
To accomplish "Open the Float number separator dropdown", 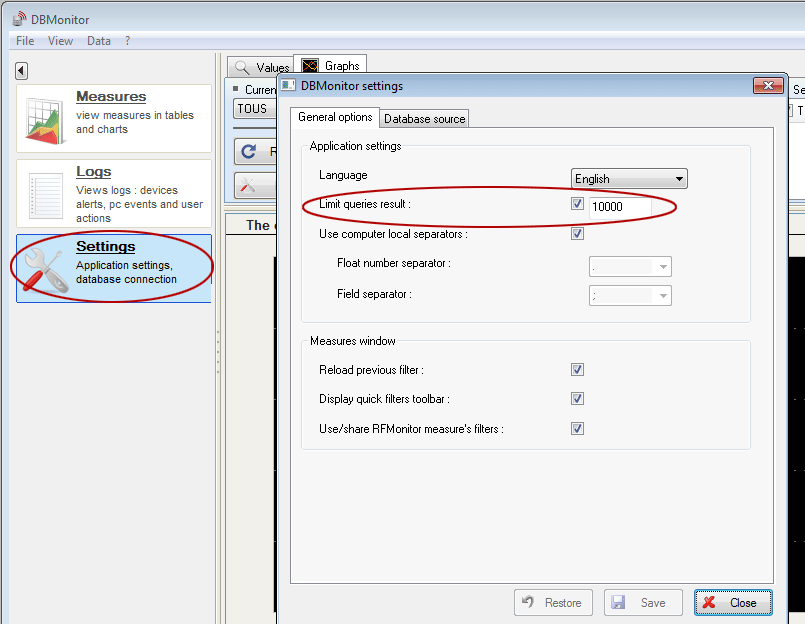I will coord(630,267).
